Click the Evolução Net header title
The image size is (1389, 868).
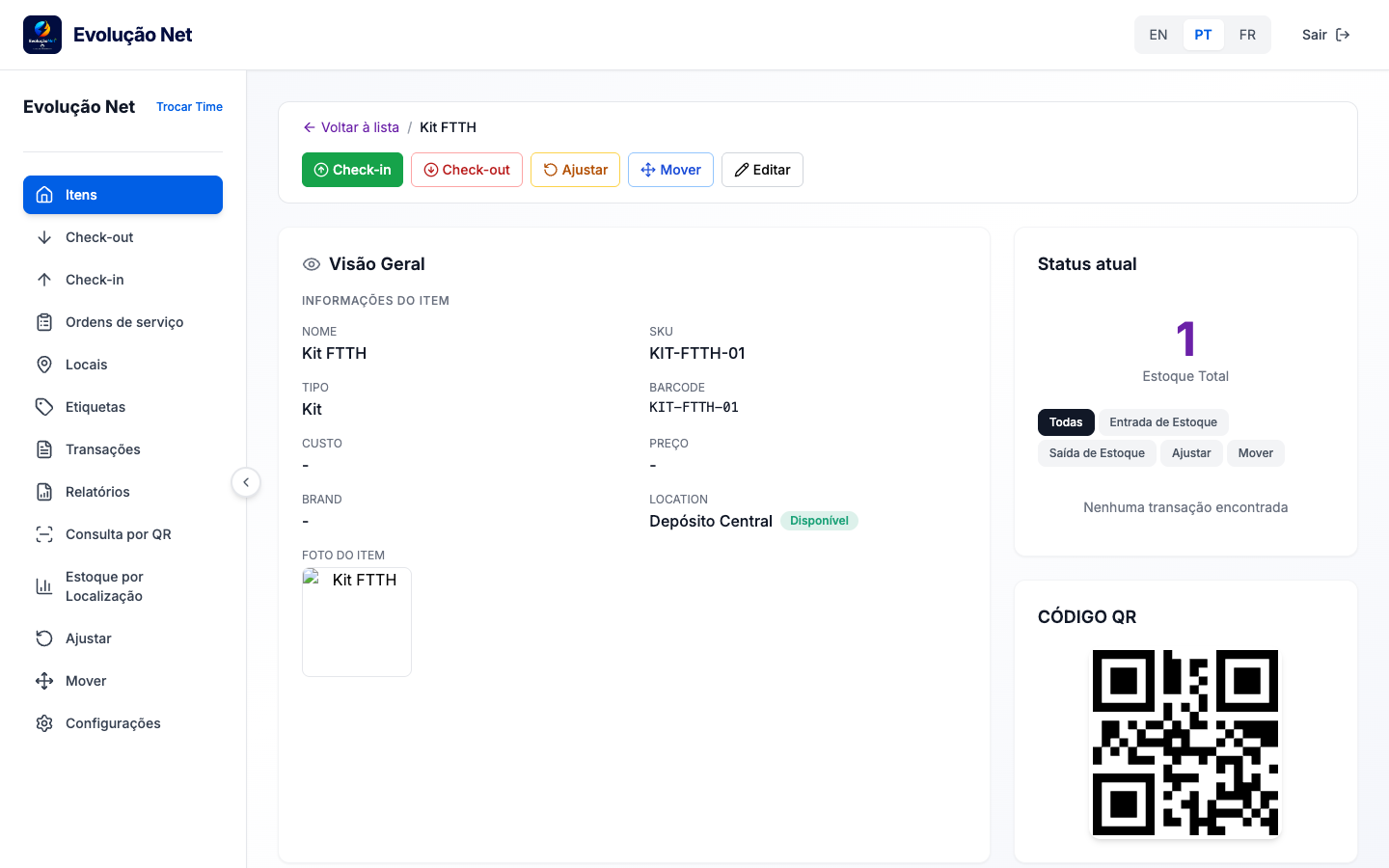pyautogui.click(x=133, y=35)
